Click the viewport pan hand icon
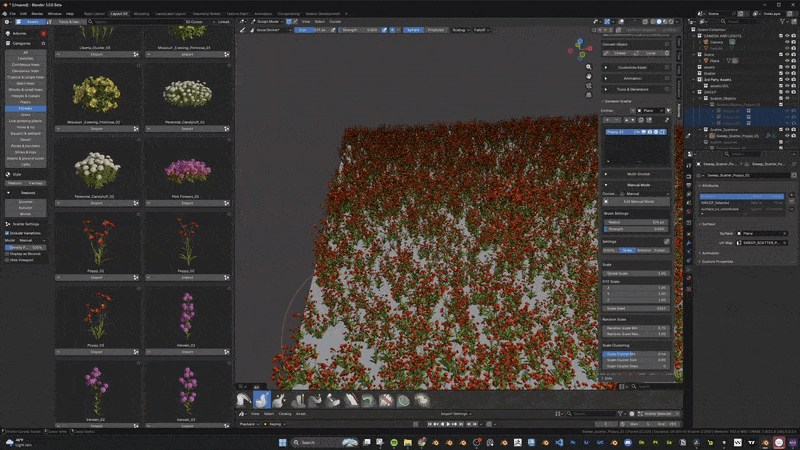This screenshot has width=800, height=450. point(588,76)
